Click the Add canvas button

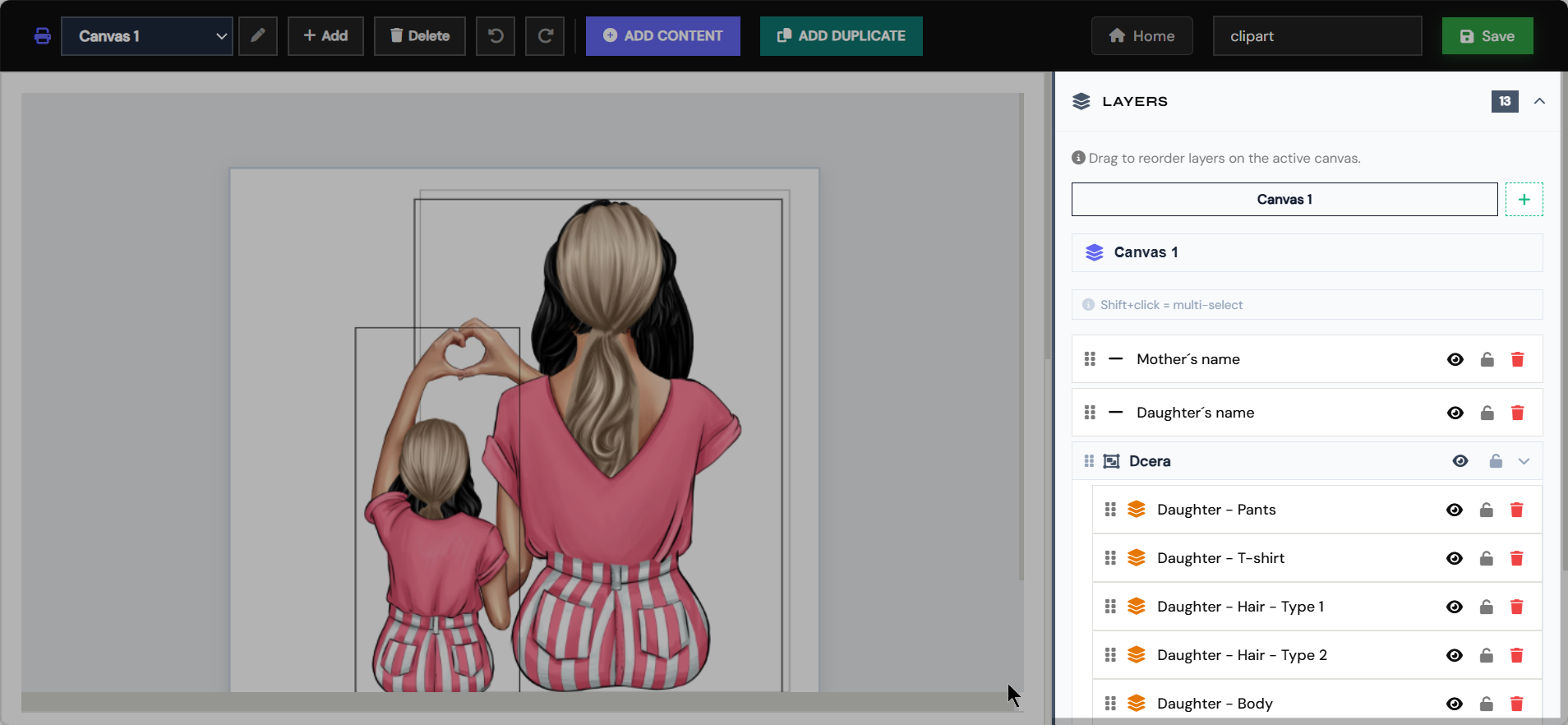pos(325,36)
